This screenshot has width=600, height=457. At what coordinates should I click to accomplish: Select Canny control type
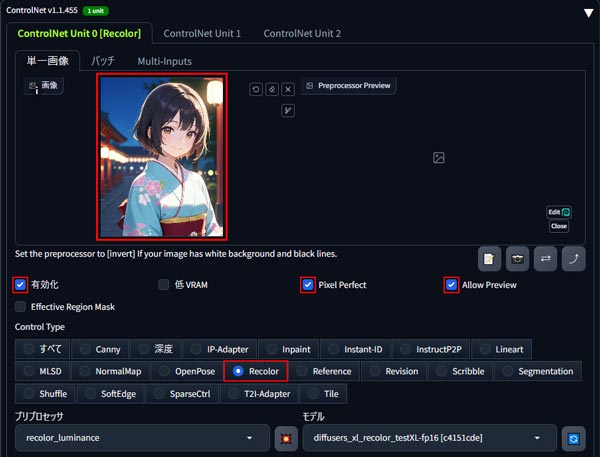point(100,349)
